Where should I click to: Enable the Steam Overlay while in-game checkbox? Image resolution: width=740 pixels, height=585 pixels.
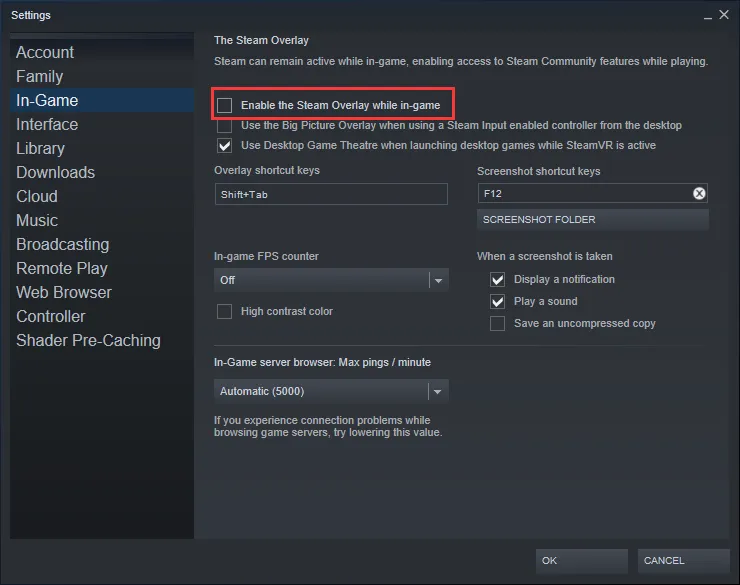point(225,105)
